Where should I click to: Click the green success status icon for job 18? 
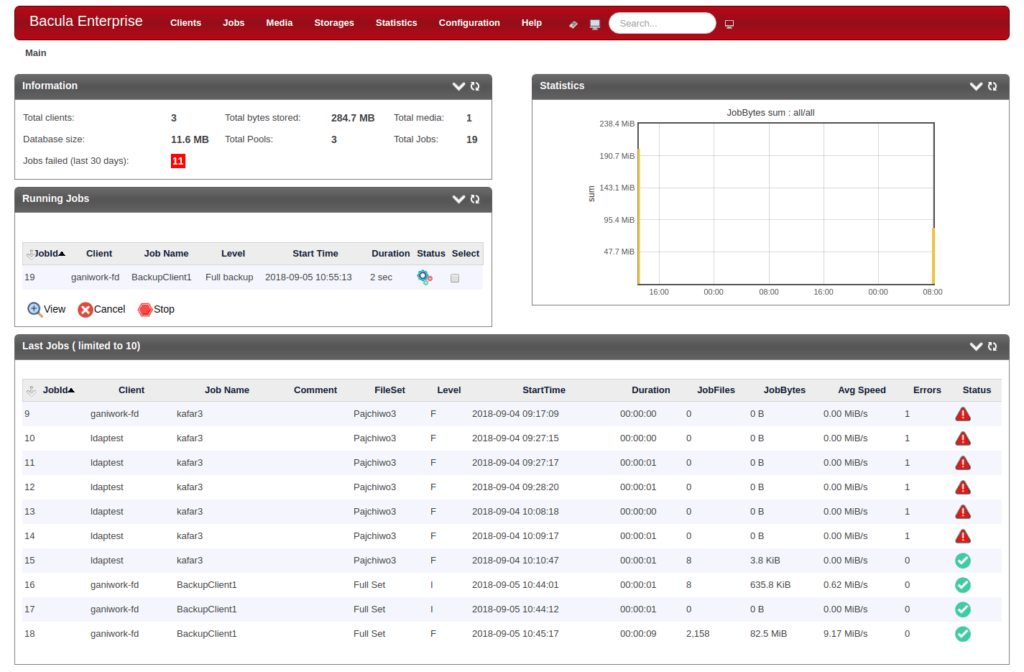962,633
